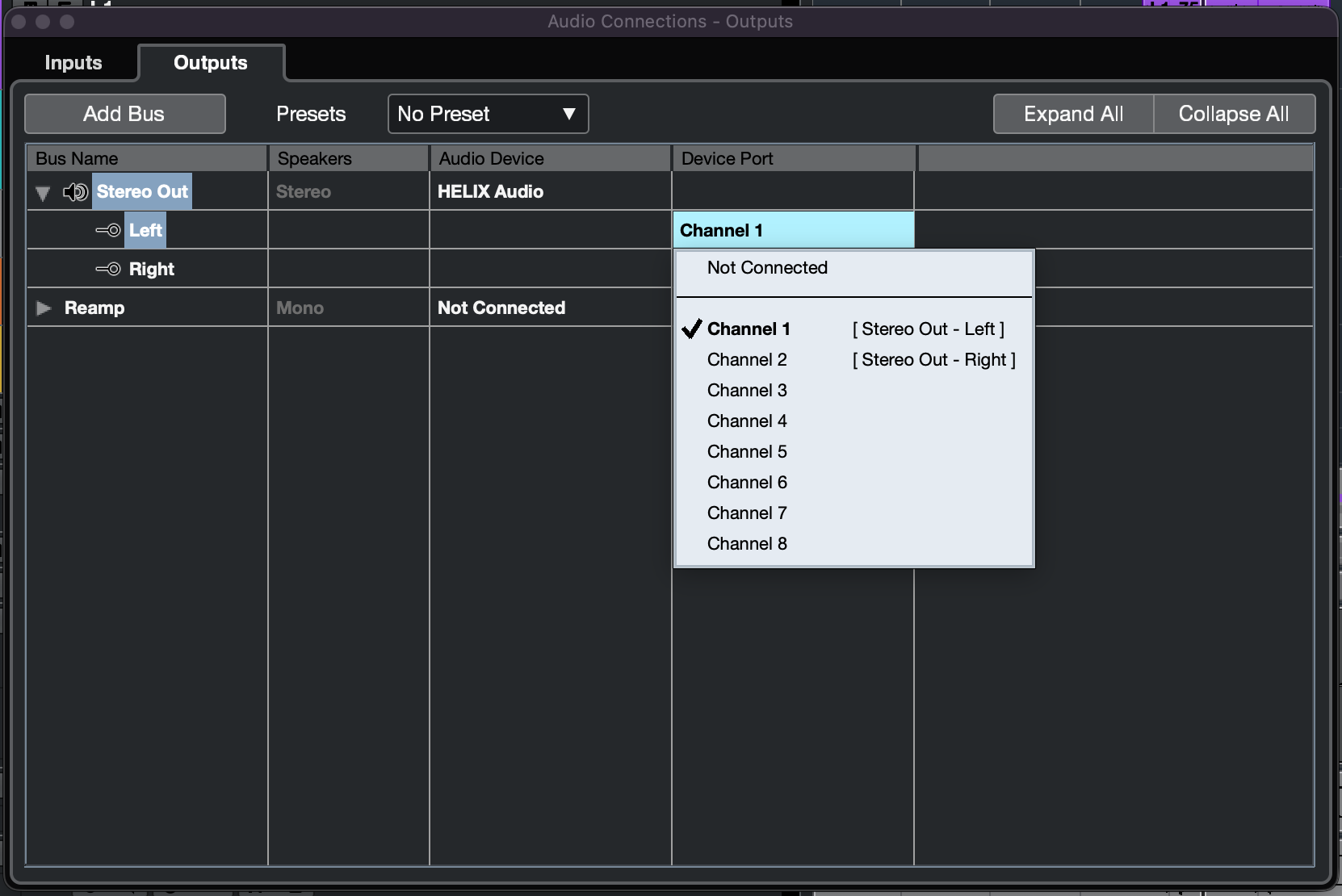Assign Channel 8 from the dropdown list
This screenshot has height=896, width=1342.
tap(747, 544)
